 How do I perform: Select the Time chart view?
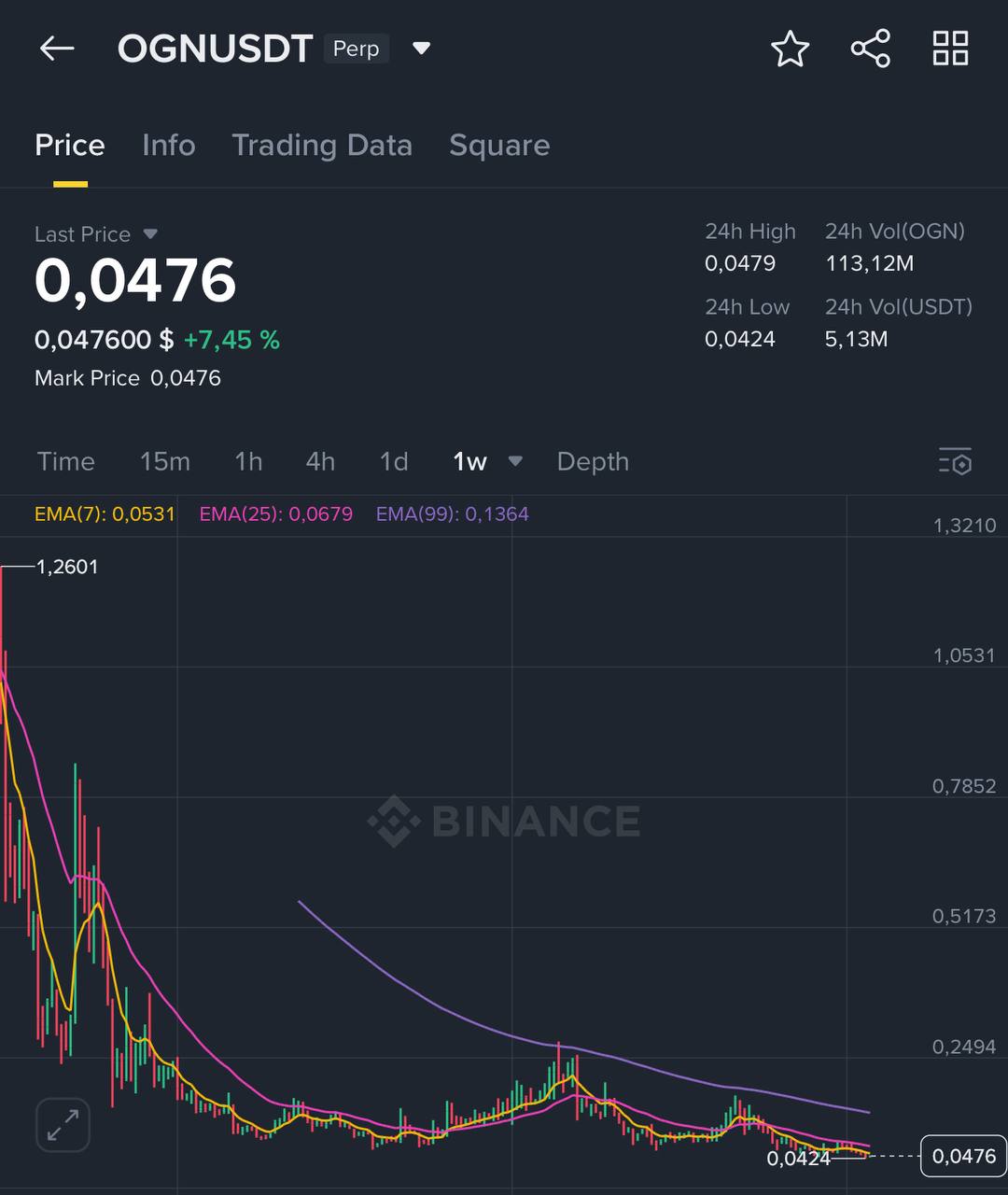coord(66,461)
